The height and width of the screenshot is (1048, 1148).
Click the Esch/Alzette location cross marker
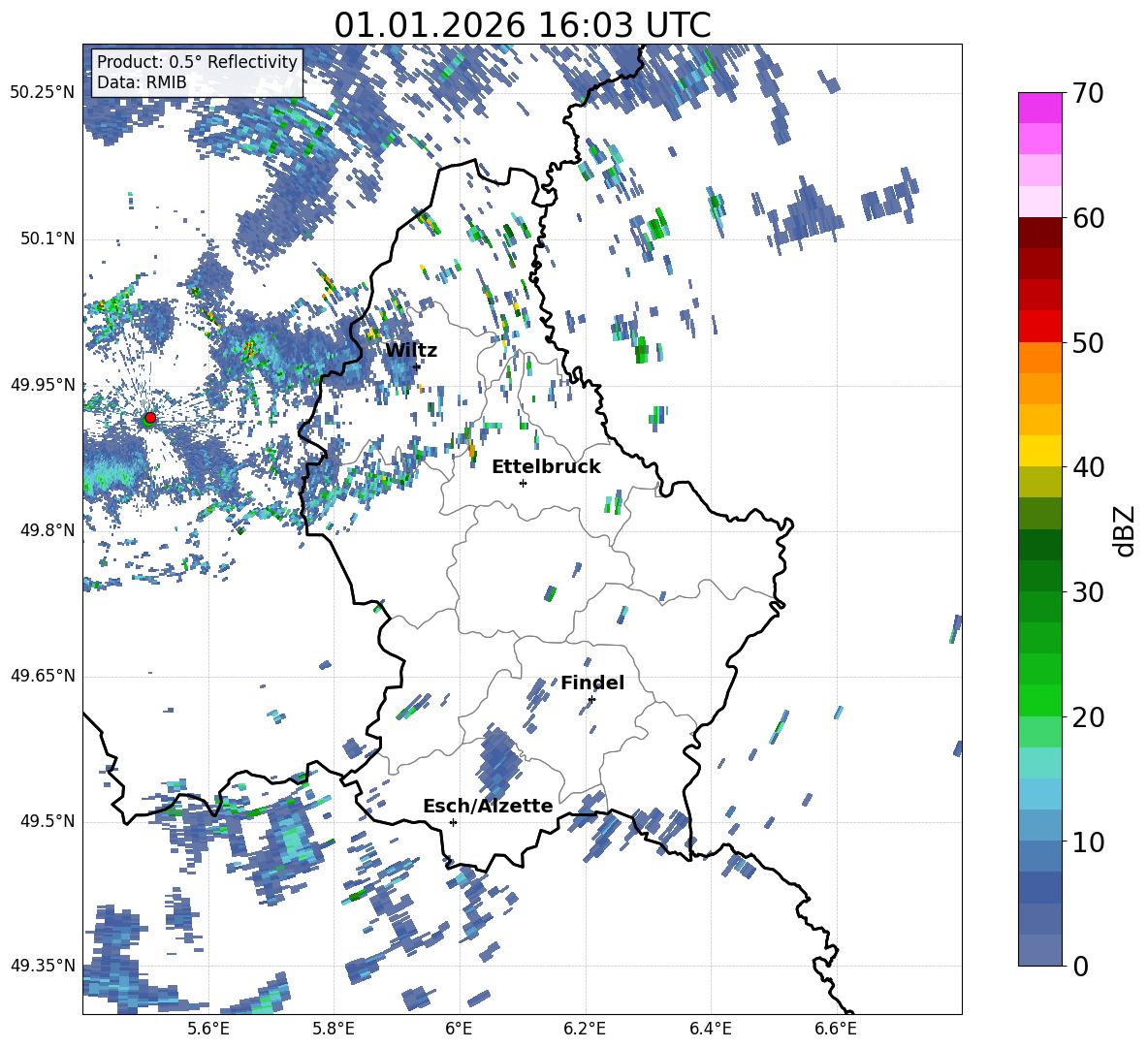[x=453, y=822]
